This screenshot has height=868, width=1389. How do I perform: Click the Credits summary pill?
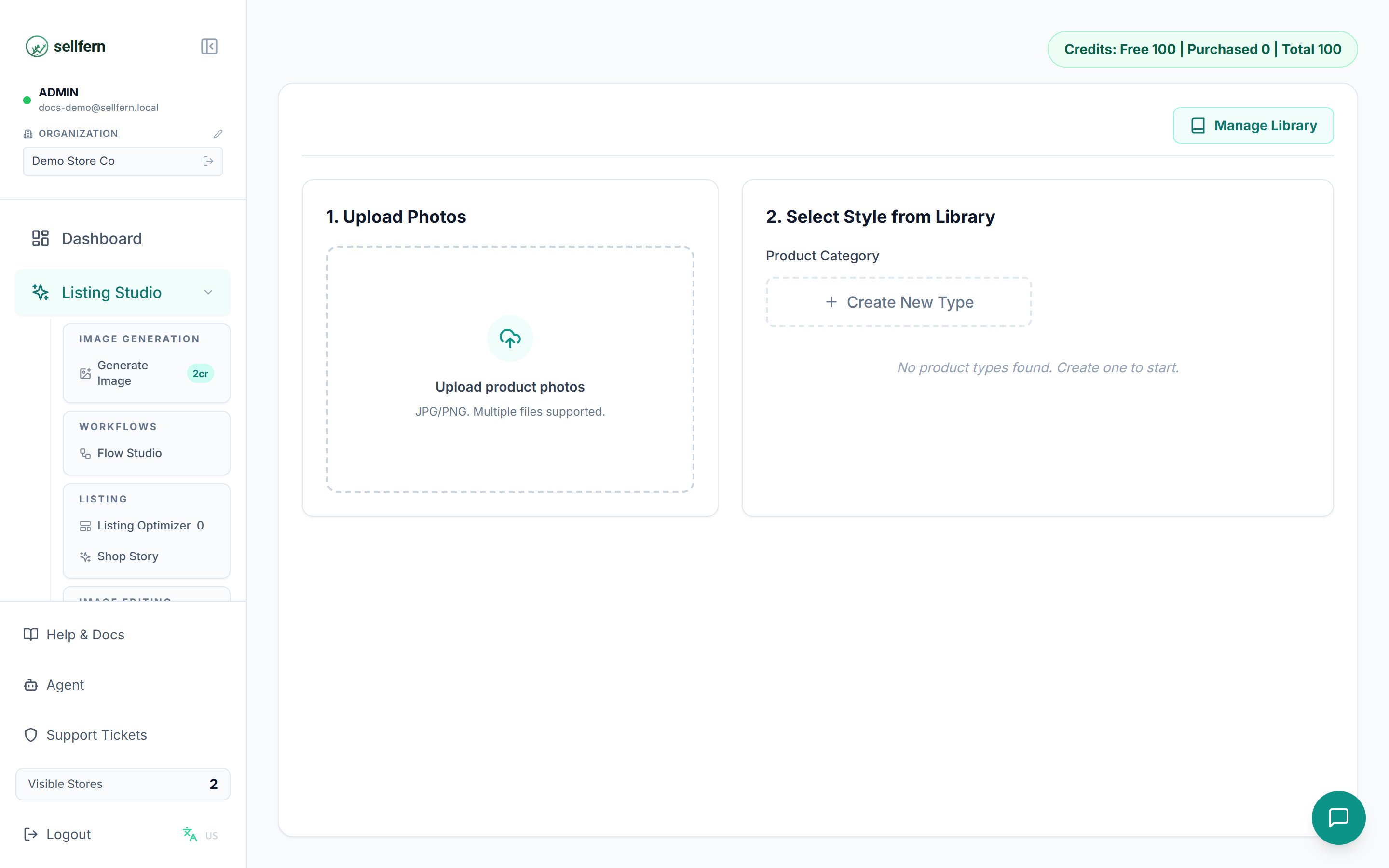[x=1202, y=49]
